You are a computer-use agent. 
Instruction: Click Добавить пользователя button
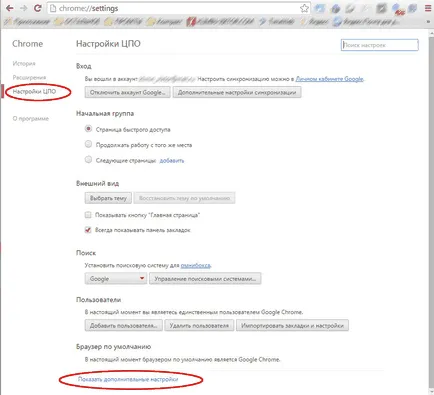click(124, 325)
